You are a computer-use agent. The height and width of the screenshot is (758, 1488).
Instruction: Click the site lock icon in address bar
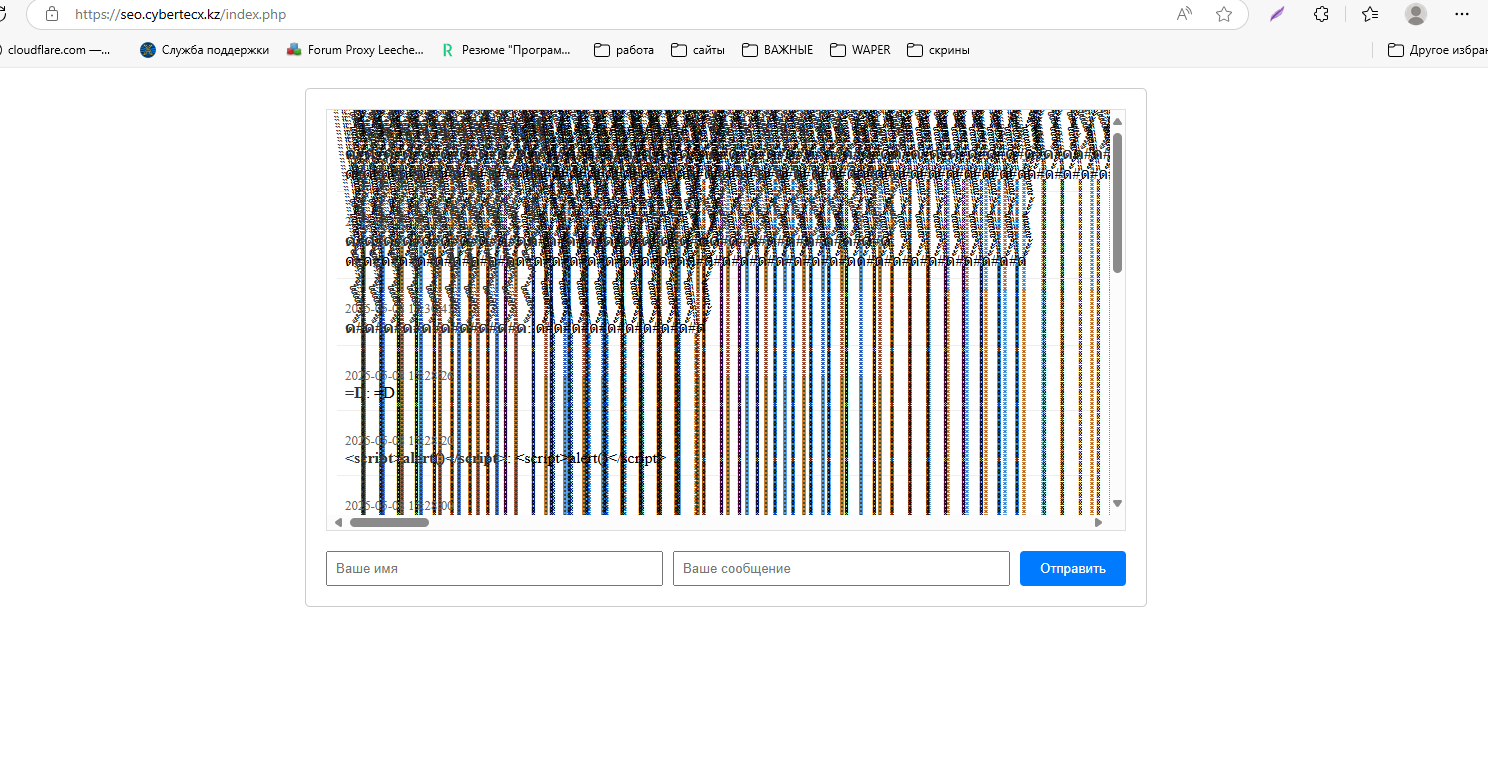pyautogui.click(x=52, y=14)
